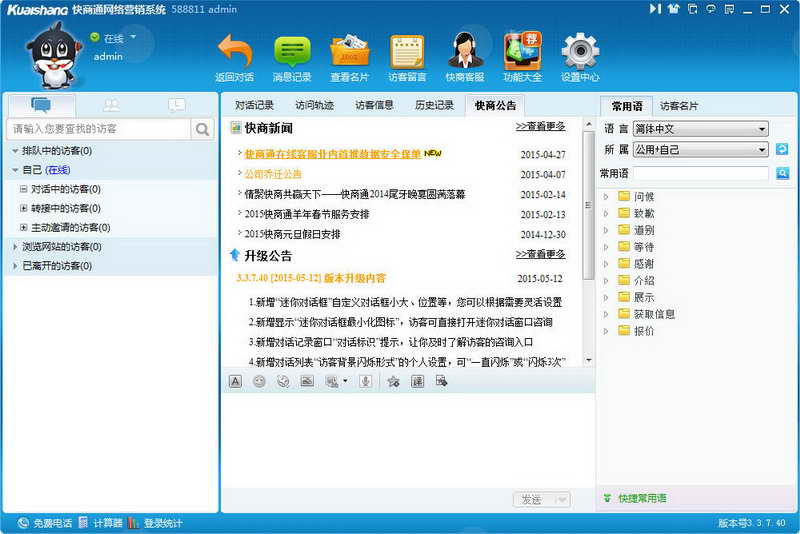Click 查看更多 link beside 升级公告

(x=540, y=253)
